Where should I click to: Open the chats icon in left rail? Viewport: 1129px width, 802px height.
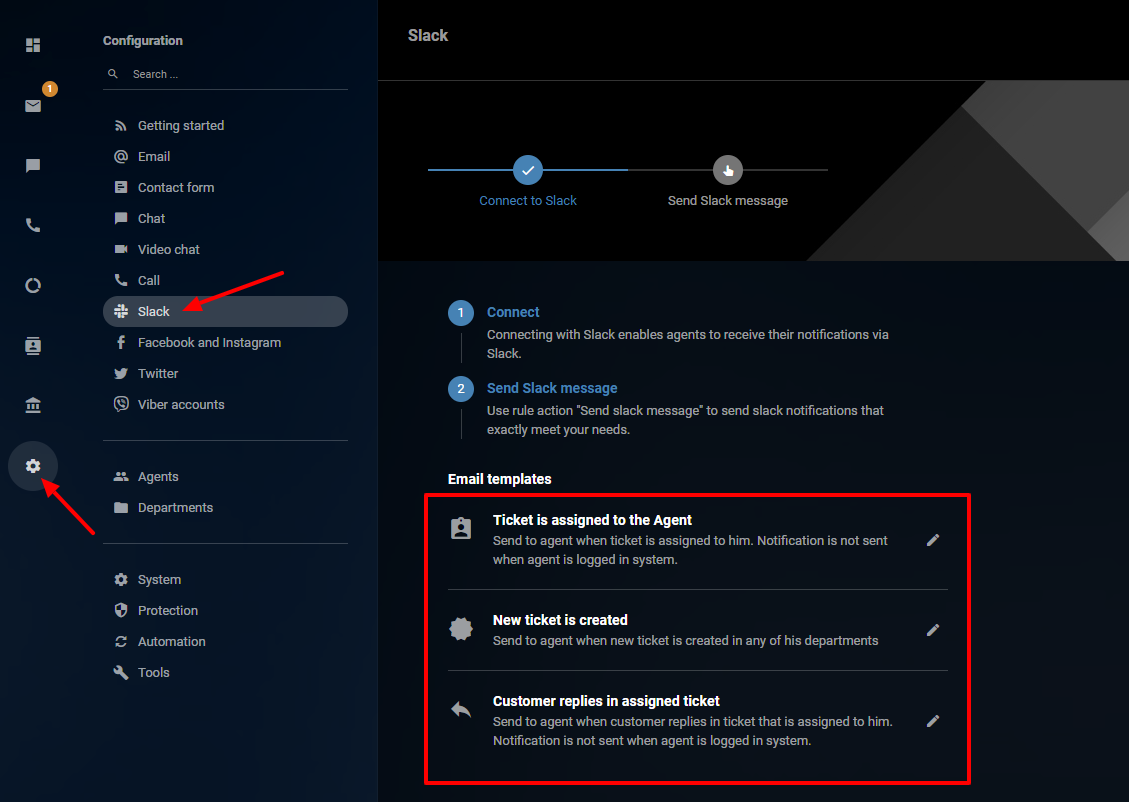pyautogui.click(x=33, y=166)
